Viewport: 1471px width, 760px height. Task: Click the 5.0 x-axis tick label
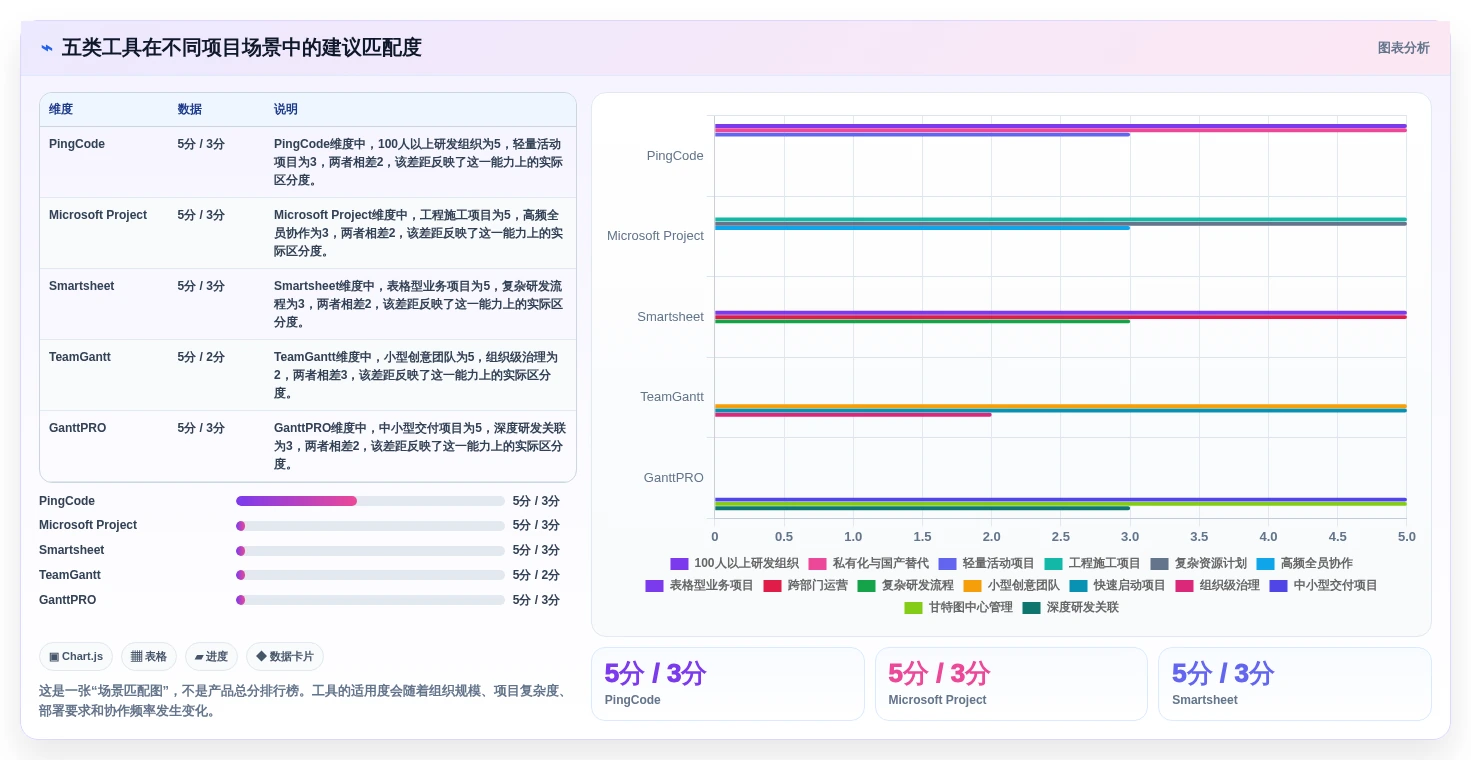(x=1407, y=537)
